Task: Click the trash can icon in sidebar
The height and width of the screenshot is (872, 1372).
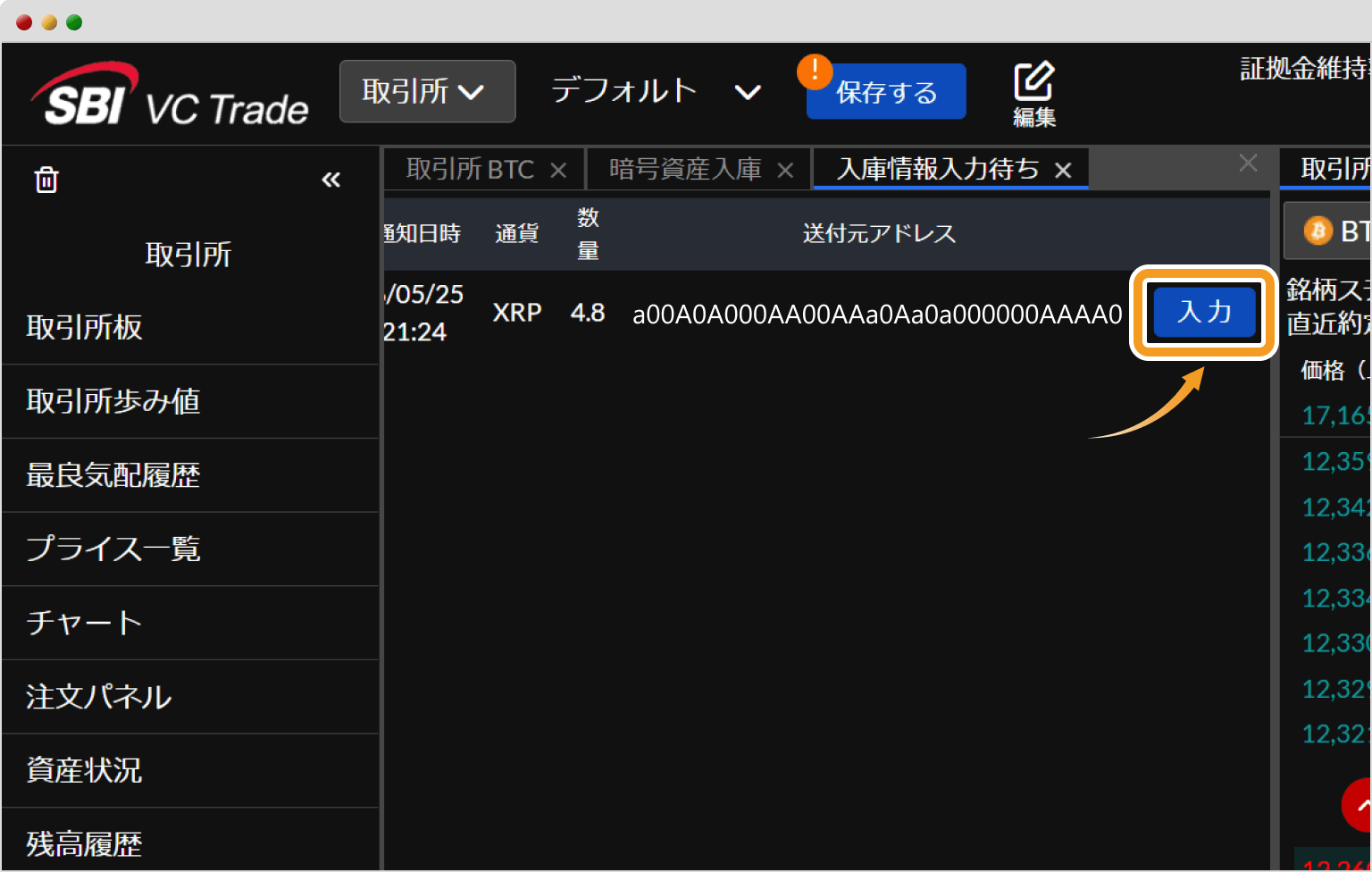Action: tap(46, 180)
